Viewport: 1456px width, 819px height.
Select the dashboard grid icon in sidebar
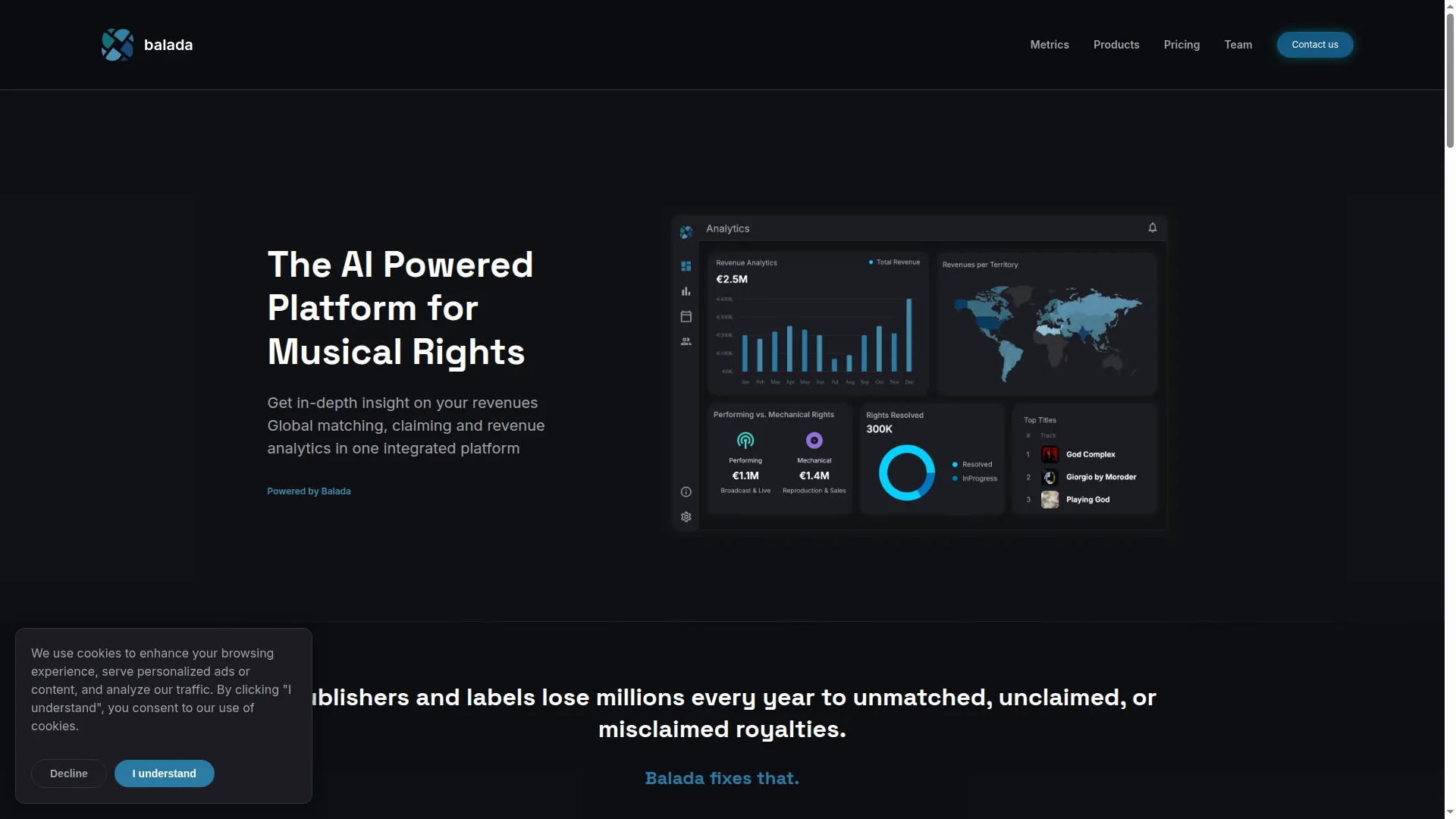click(686, 266)
